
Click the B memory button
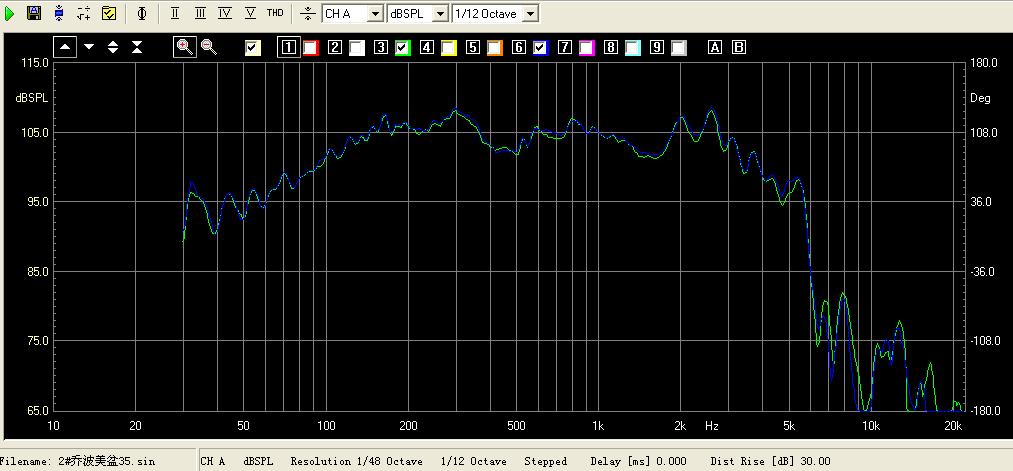click(739, 47)
